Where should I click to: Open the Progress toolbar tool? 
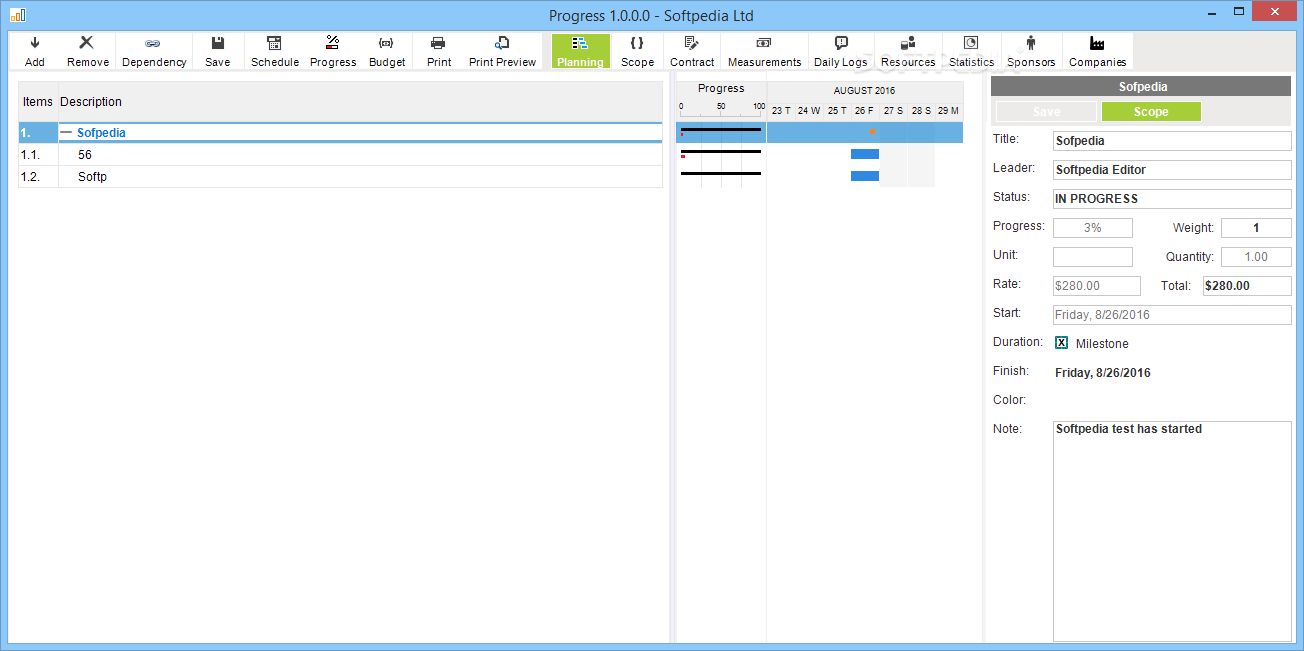(333, 51)
